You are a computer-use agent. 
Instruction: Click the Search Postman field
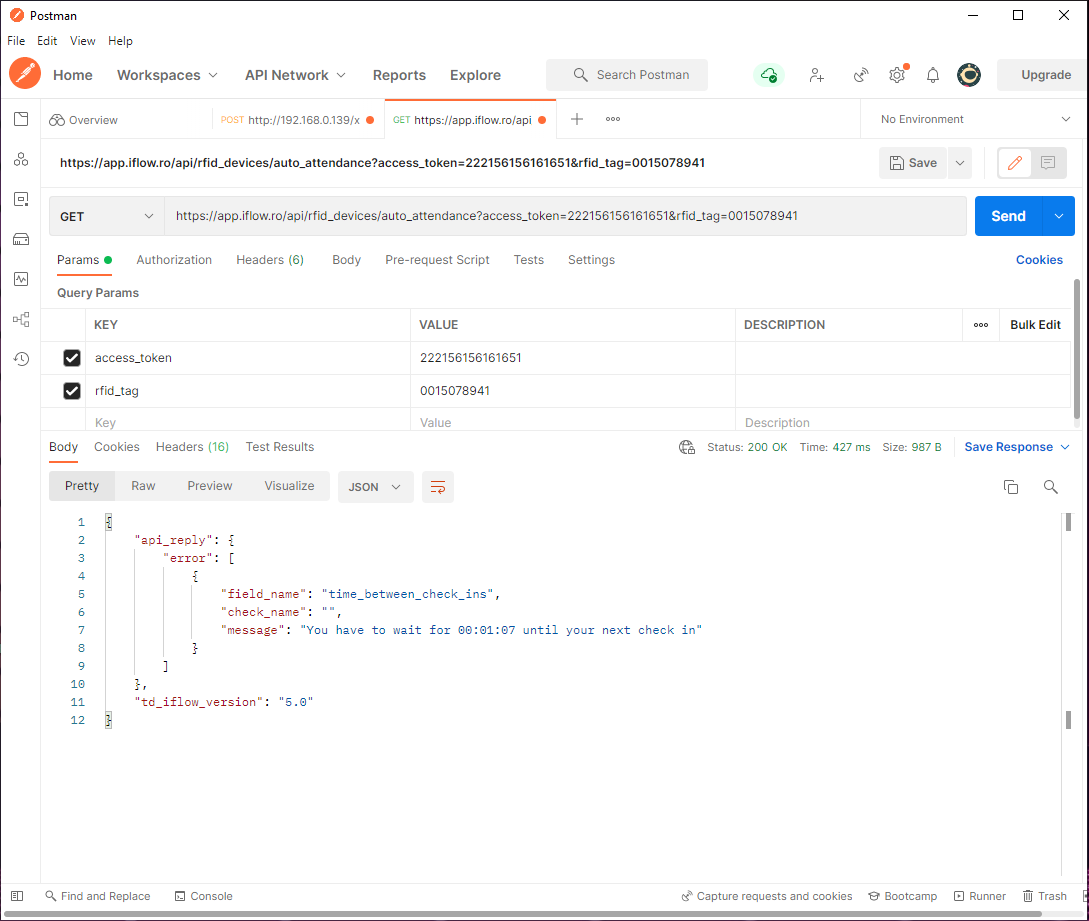point(626,75)
